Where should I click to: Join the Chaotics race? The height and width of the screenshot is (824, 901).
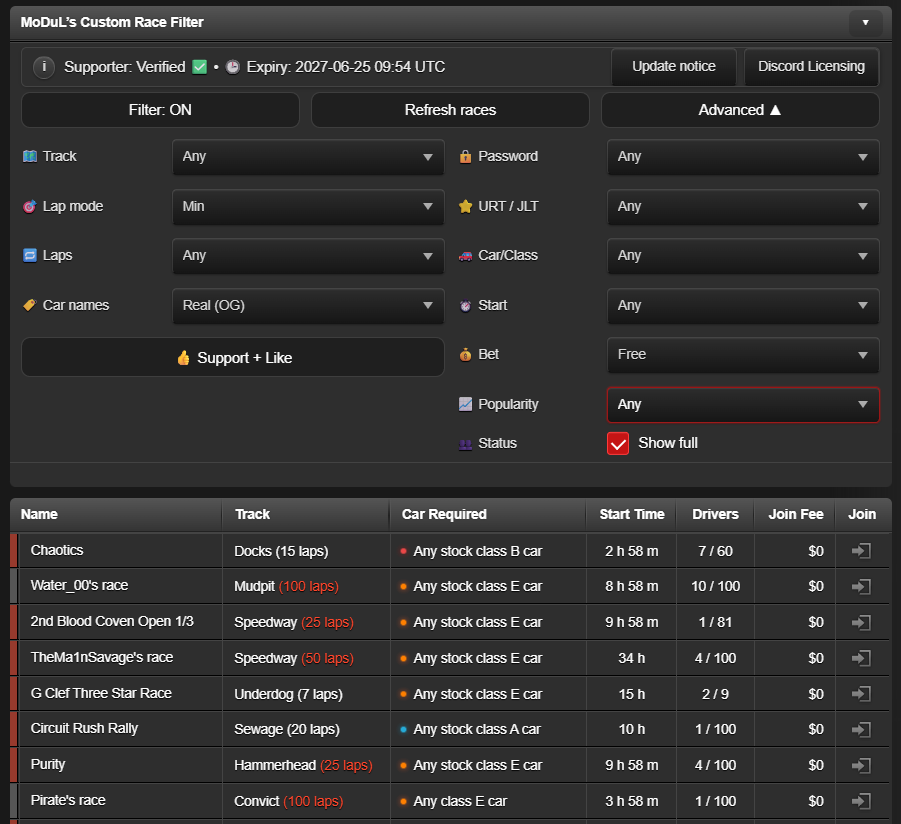coord(861,551)
